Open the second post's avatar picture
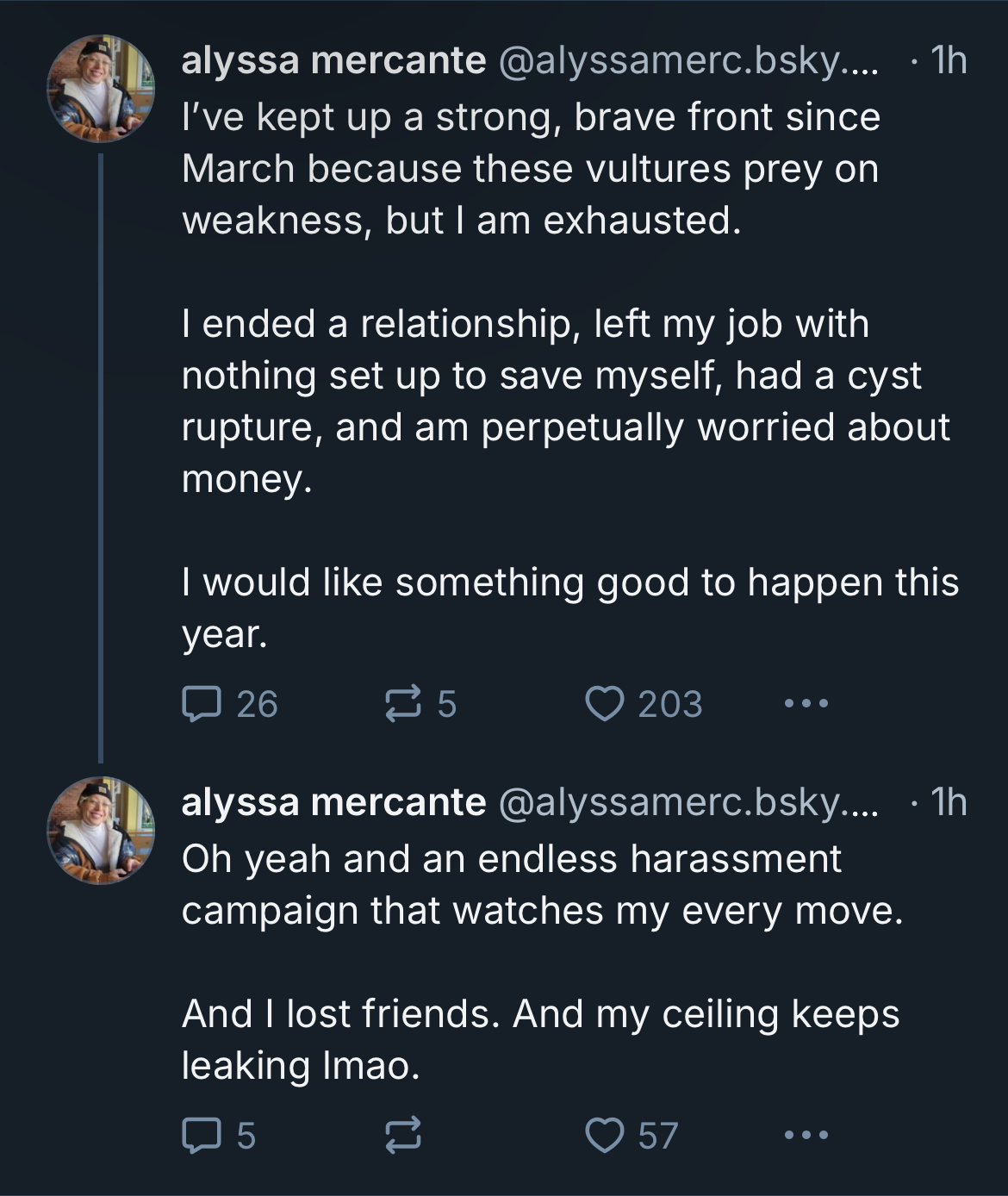This screenshot has width=1008, height=1196. (x=101, y=830)
